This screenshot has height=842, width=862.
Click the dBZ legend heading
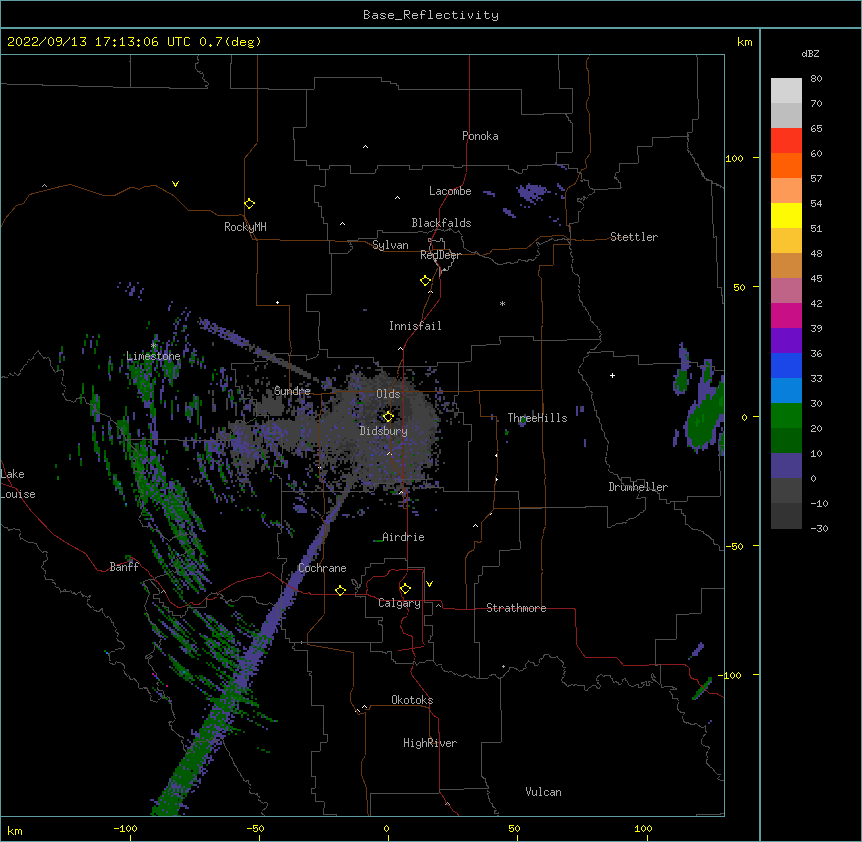[x=810, y=53]
